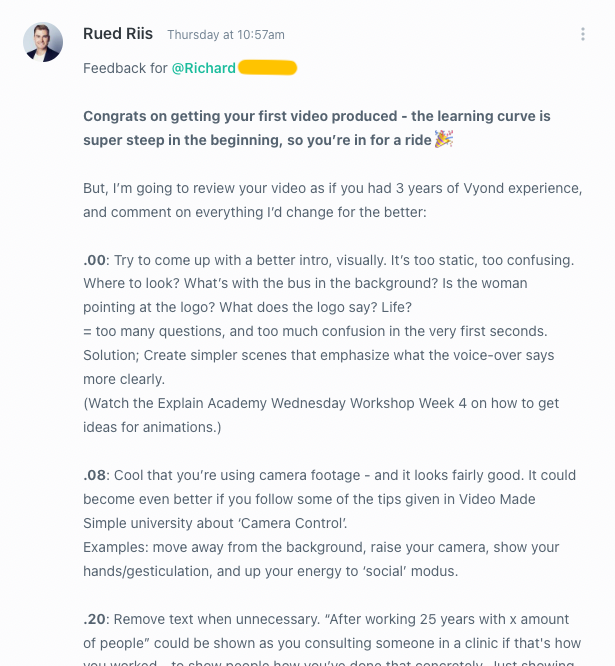Screen dimensions: 615x666
Task: Click the party popper emoji
Action: (x=444, y=140)
